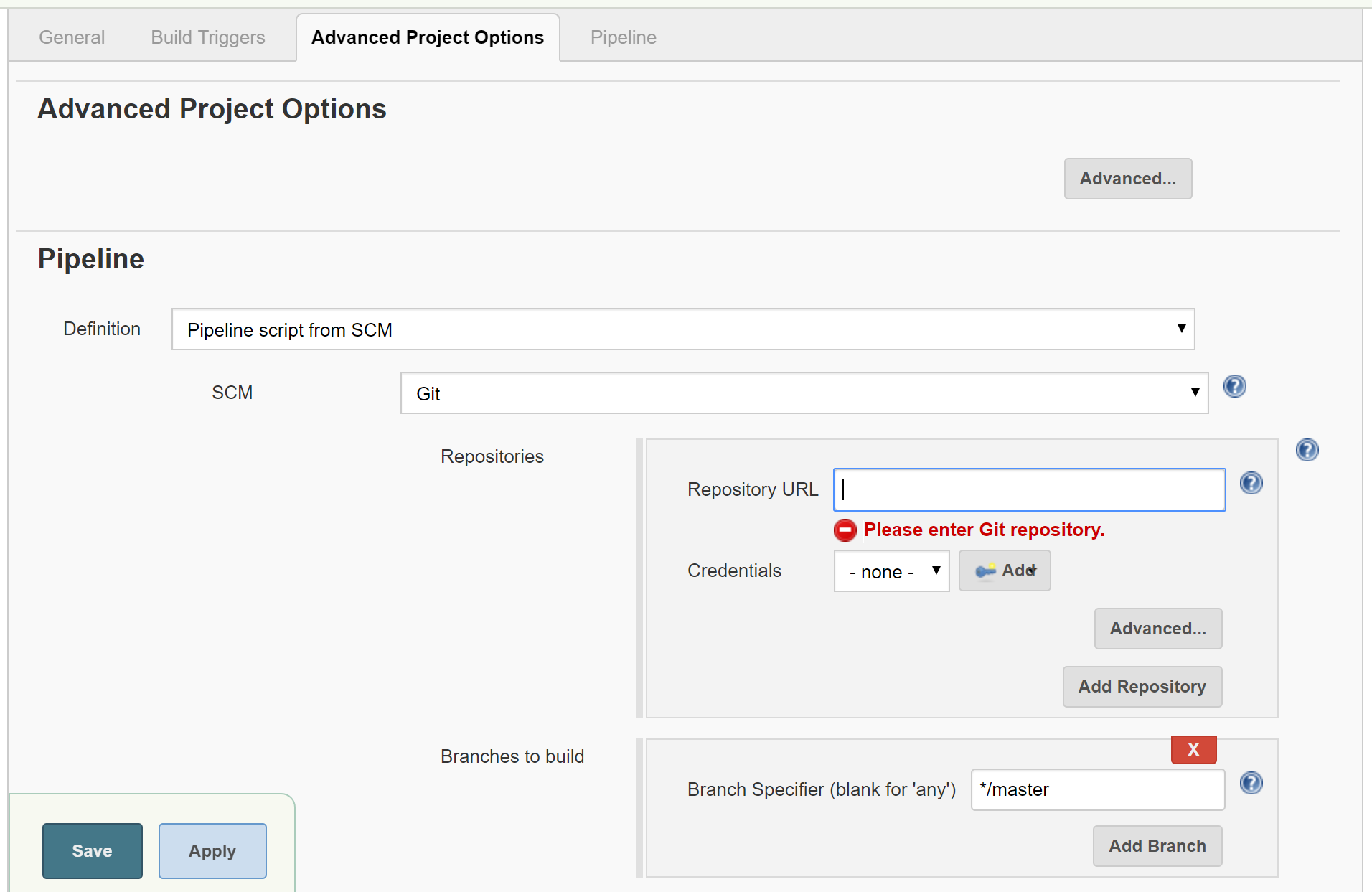This screenshot has width=1372, height=892.
Task: Expand the SCM Git dropdown
Action: [x=804, y=393]
